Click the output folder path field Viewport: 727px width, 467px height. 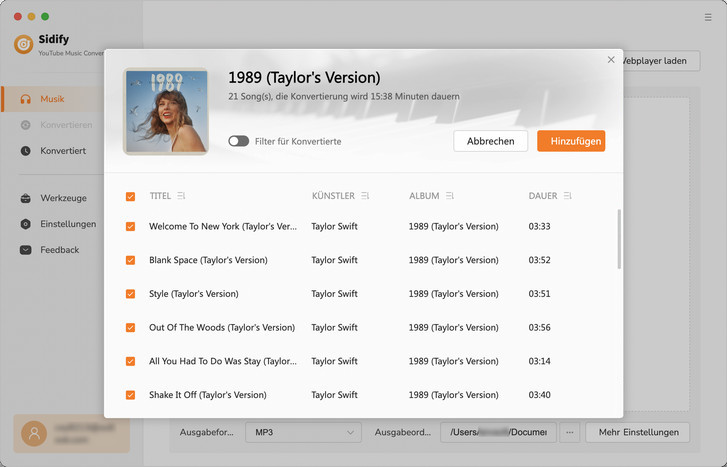point(498,432)
